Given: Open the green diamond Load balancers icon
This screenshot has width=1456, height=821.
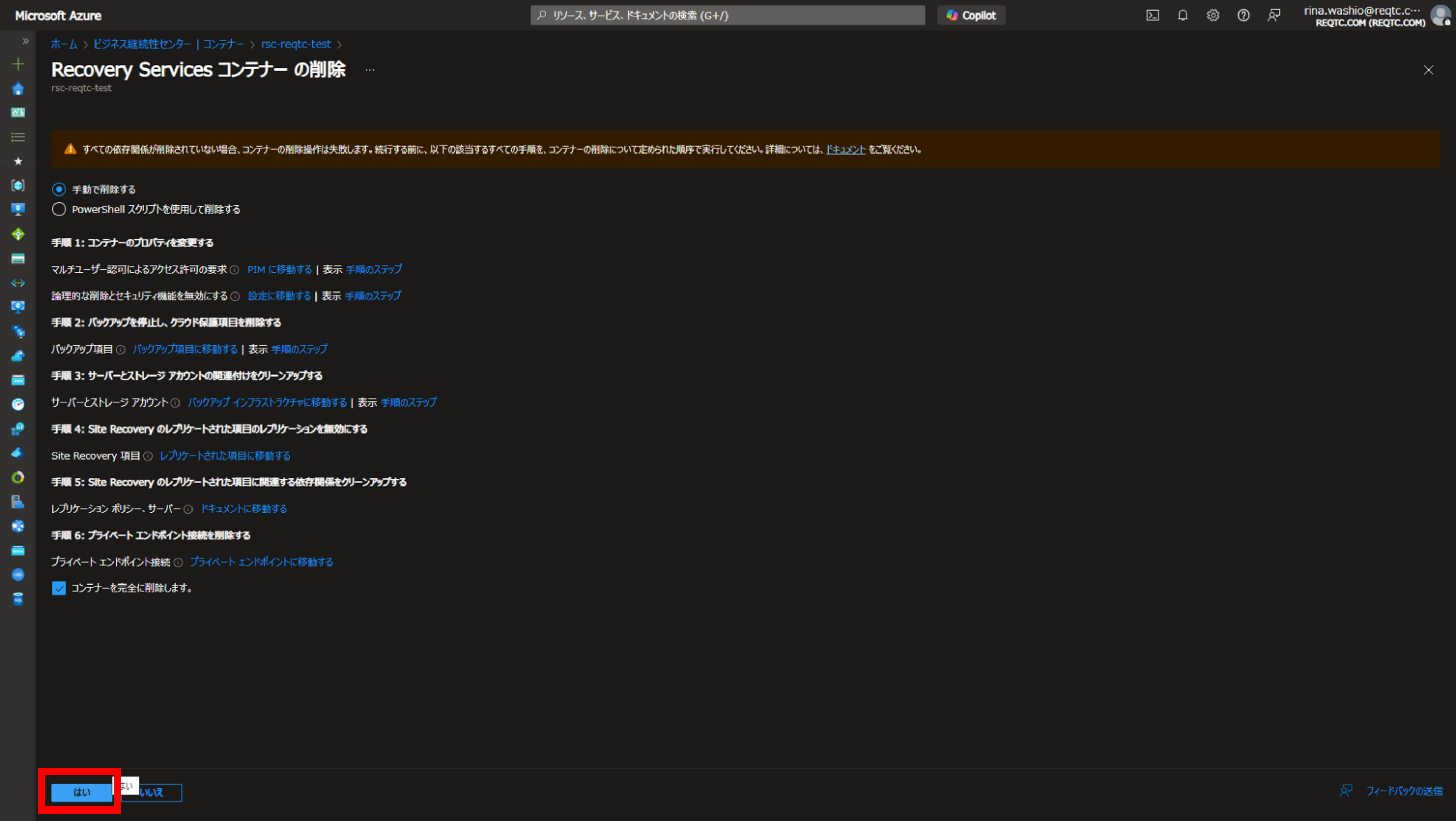Looking at the screenshot, I should click(18, 234).
